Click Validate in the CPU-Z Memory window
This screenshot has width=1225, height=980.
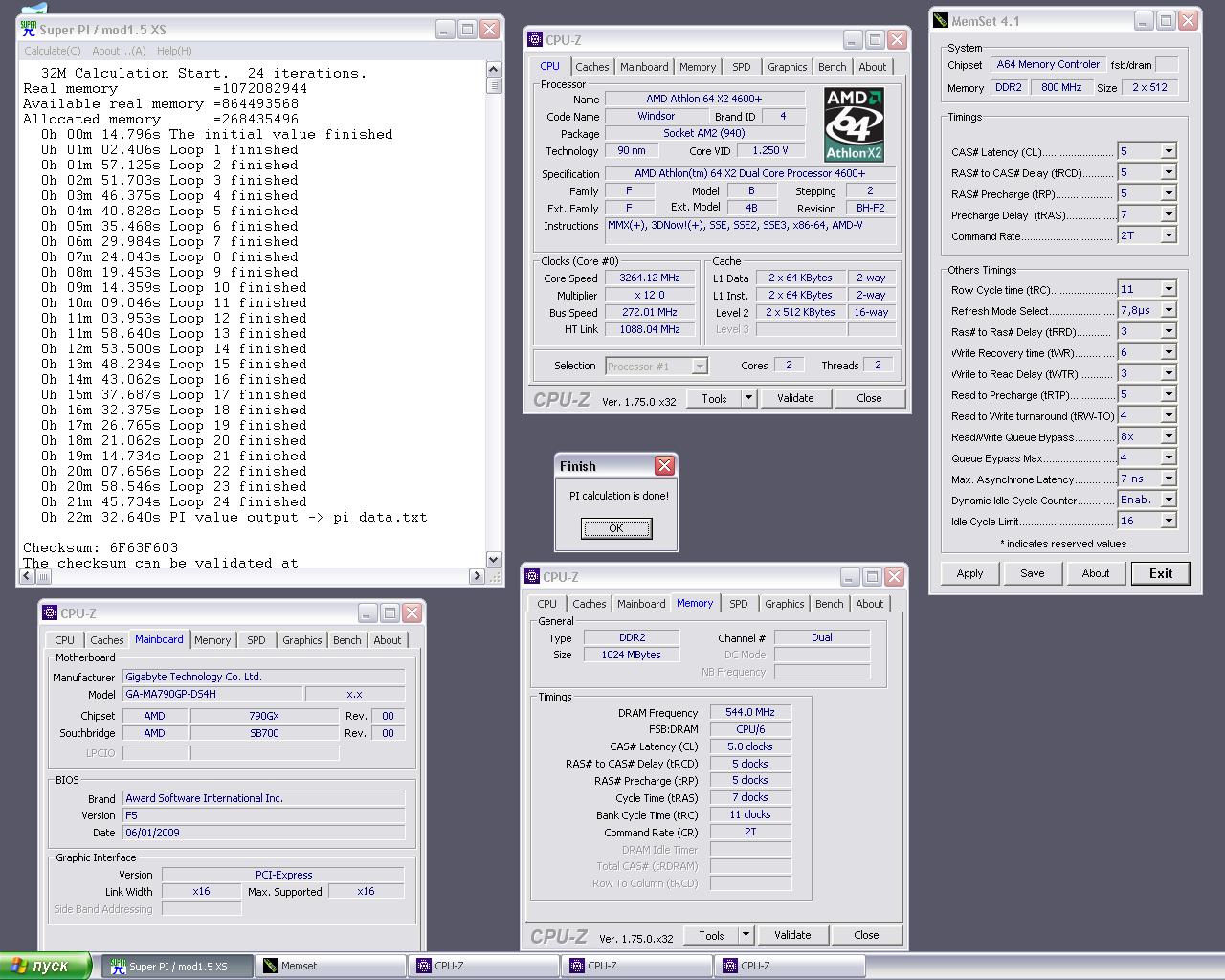[x=792, y=935]
